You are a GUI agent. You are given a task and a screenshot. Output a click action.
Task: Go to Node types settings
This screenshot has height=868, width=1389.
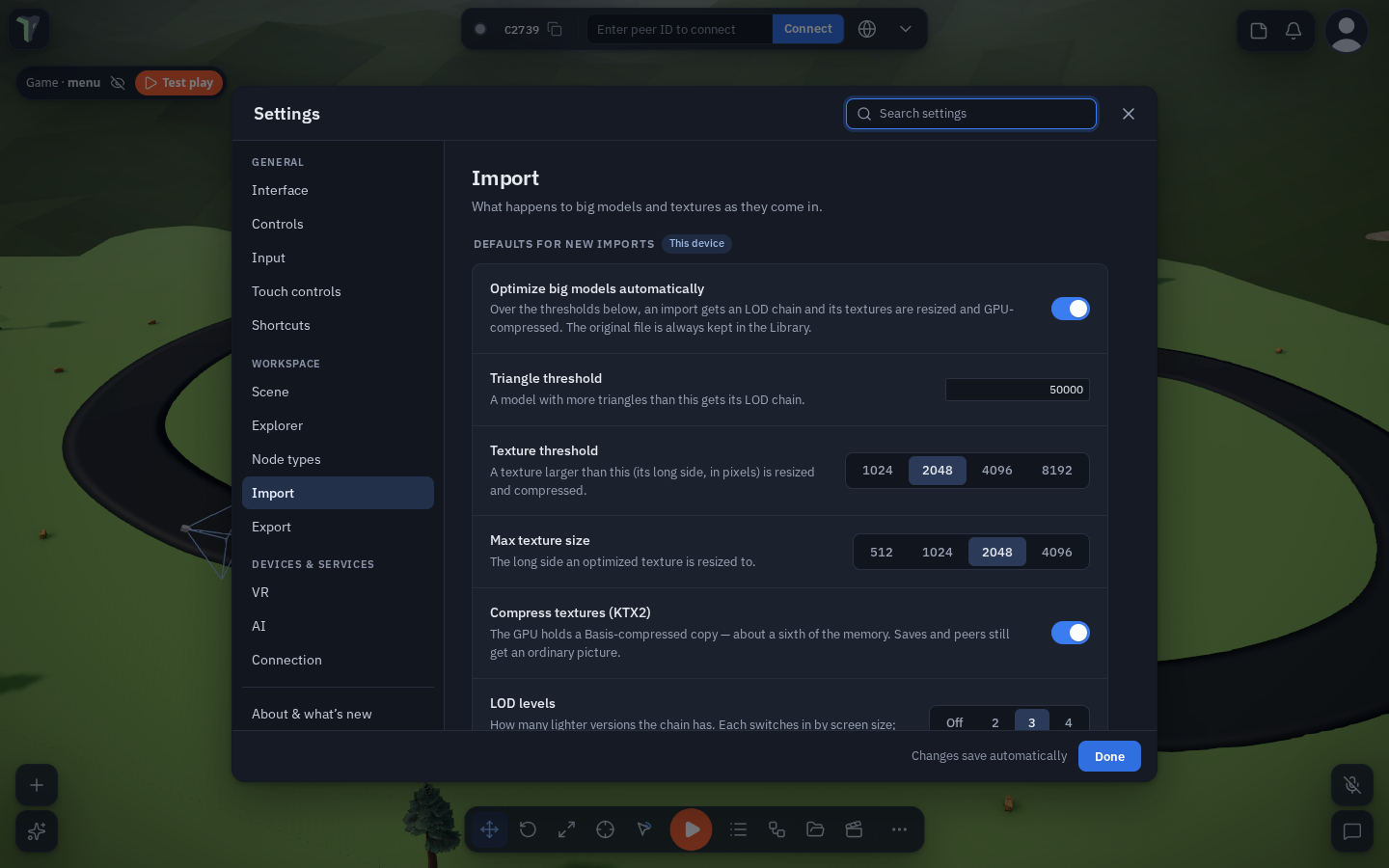click(x=338, y=460)
